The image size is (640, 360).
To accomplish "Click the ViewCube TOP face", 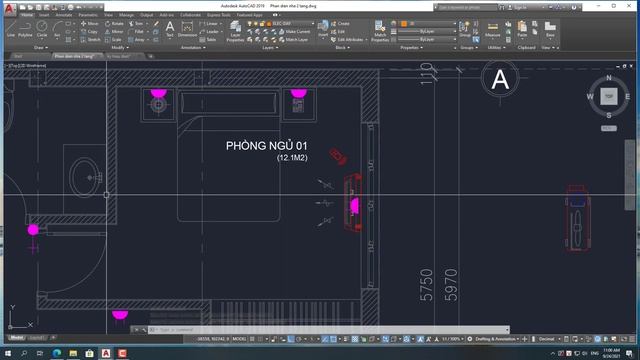I will (609, 97).
